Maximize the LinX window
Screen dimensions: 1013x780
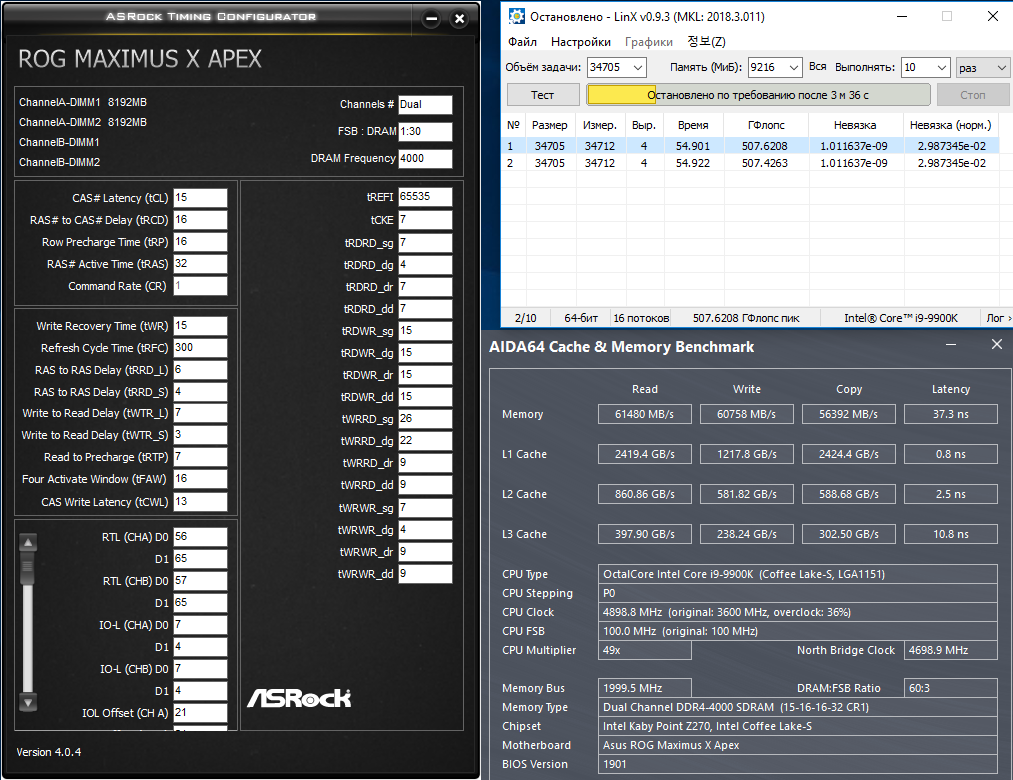[946, 16]
